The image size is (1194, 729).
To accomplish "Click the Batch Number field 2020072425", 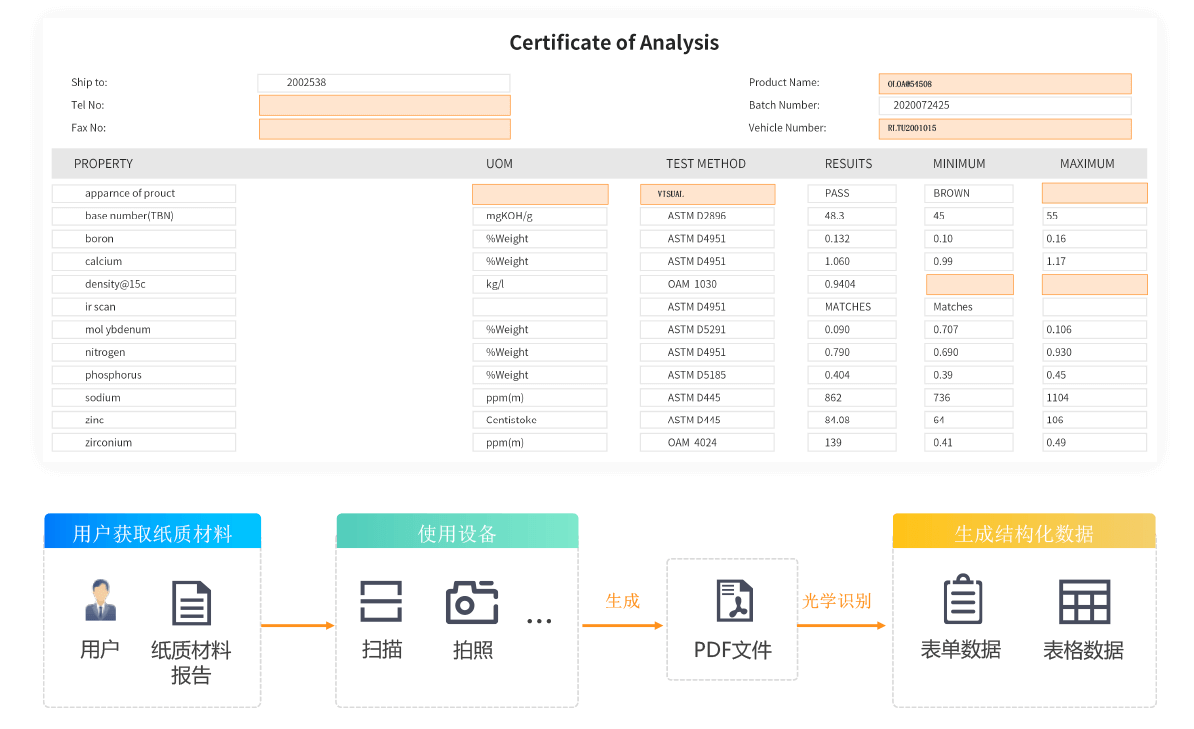I will 1005,106.
